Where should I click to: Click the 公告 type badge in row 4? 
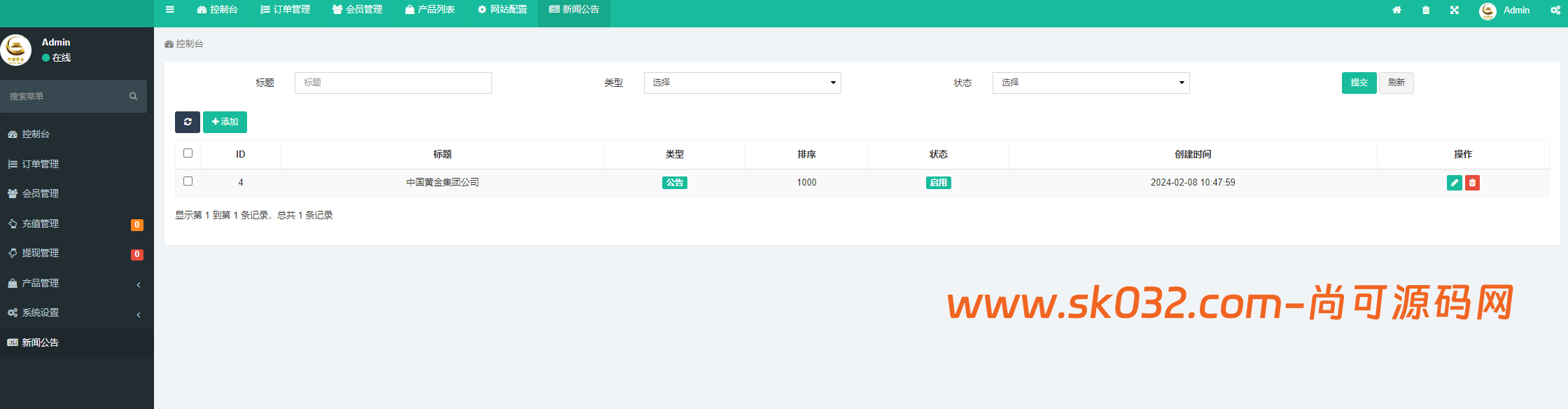pyautogui.click(x=675, y=183)
